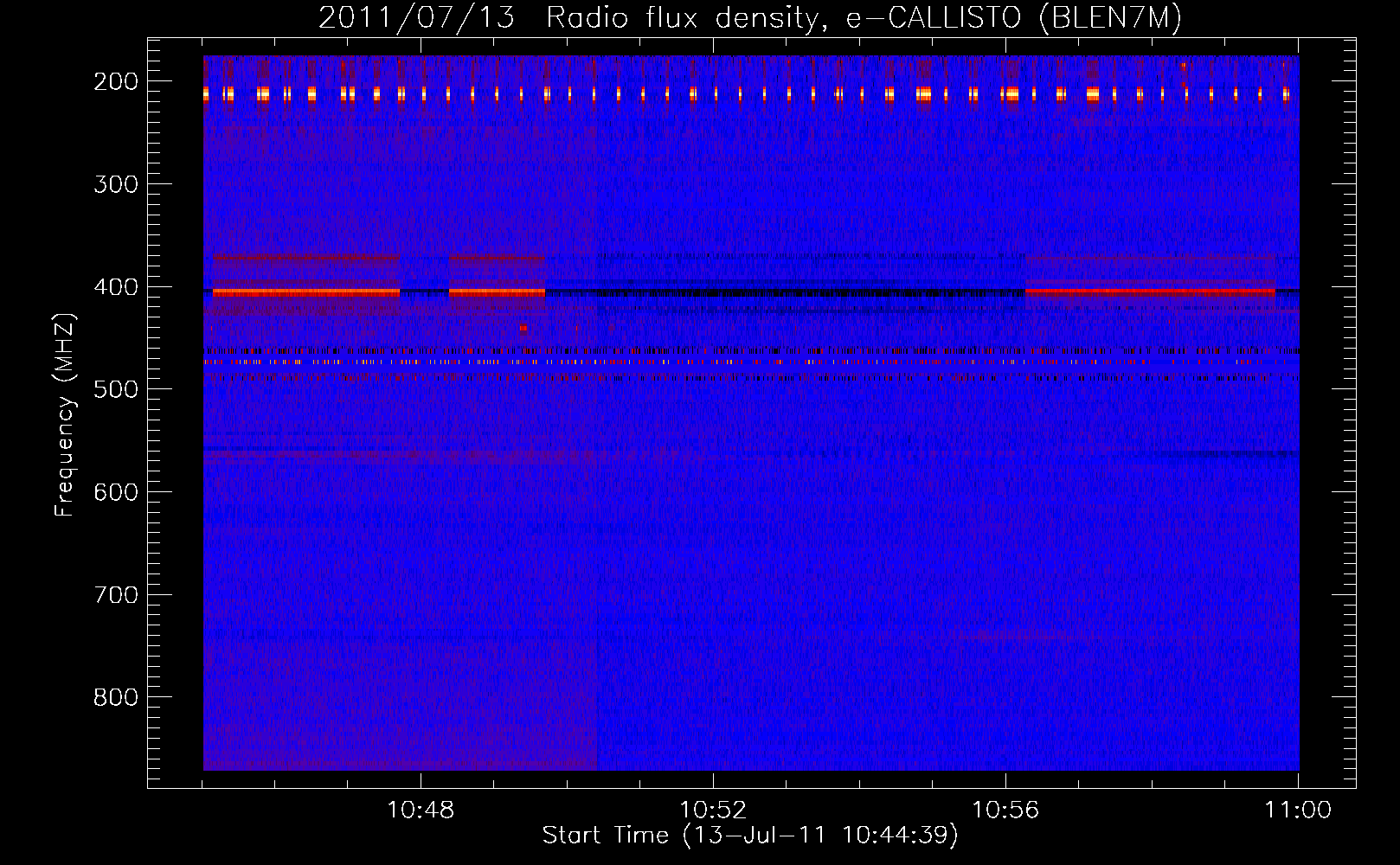Click the 600 frequency tick label

[116, 492]
